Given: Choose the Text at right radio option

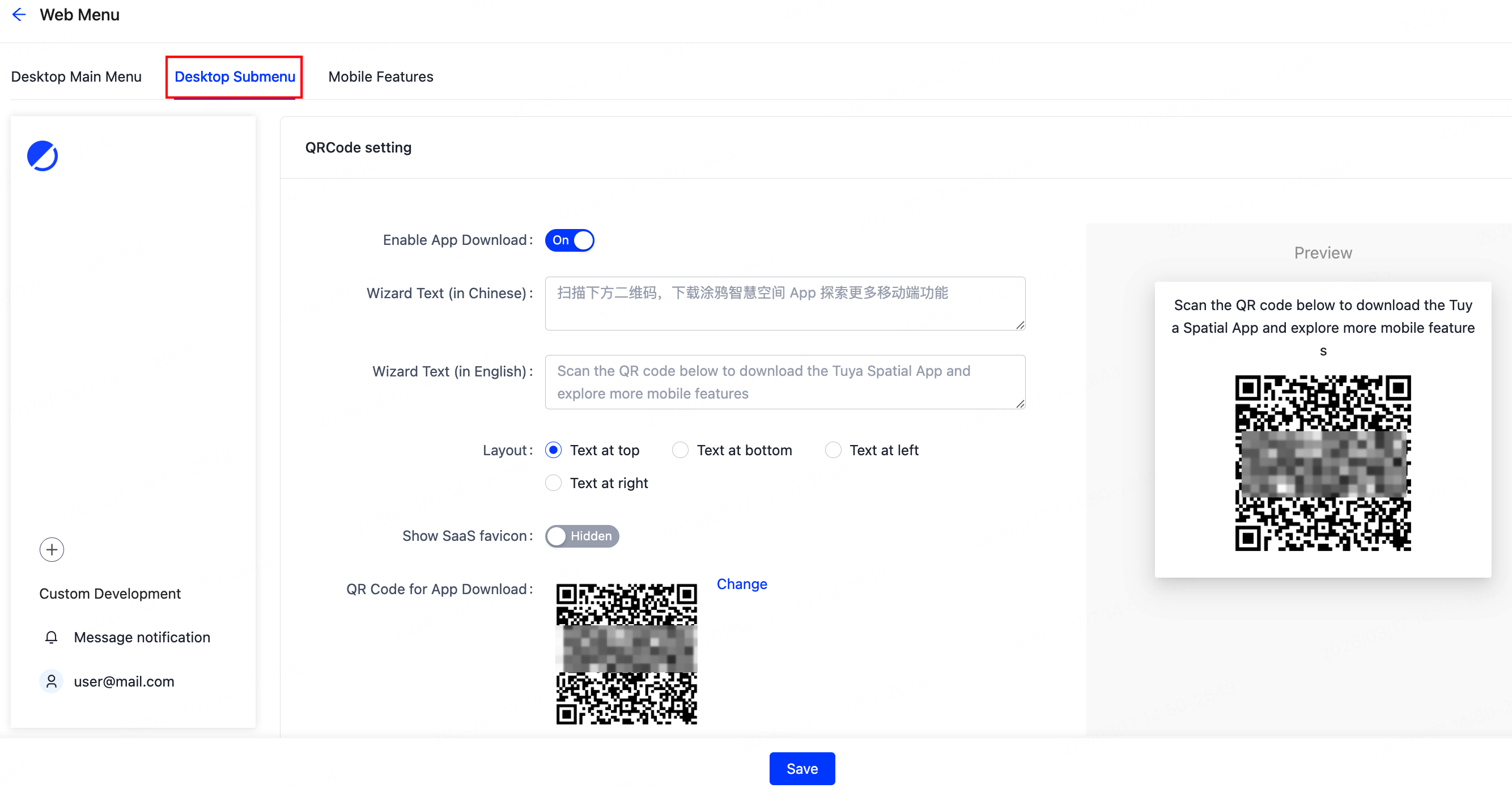Looking at the screenshot, I should coord(554,483).
